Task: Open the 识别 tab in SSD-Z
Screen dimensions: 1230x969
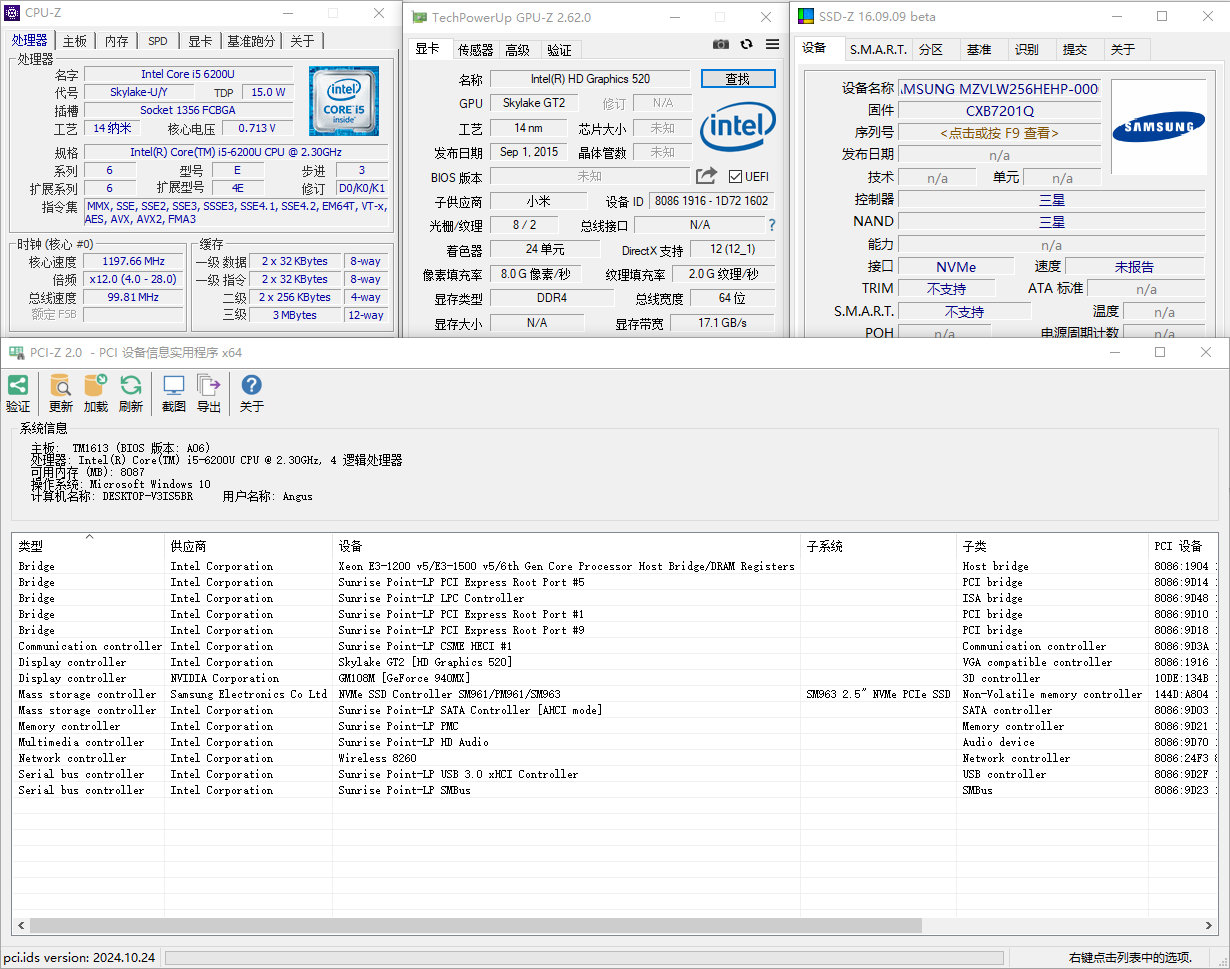Action: (x=1027, y=49)
